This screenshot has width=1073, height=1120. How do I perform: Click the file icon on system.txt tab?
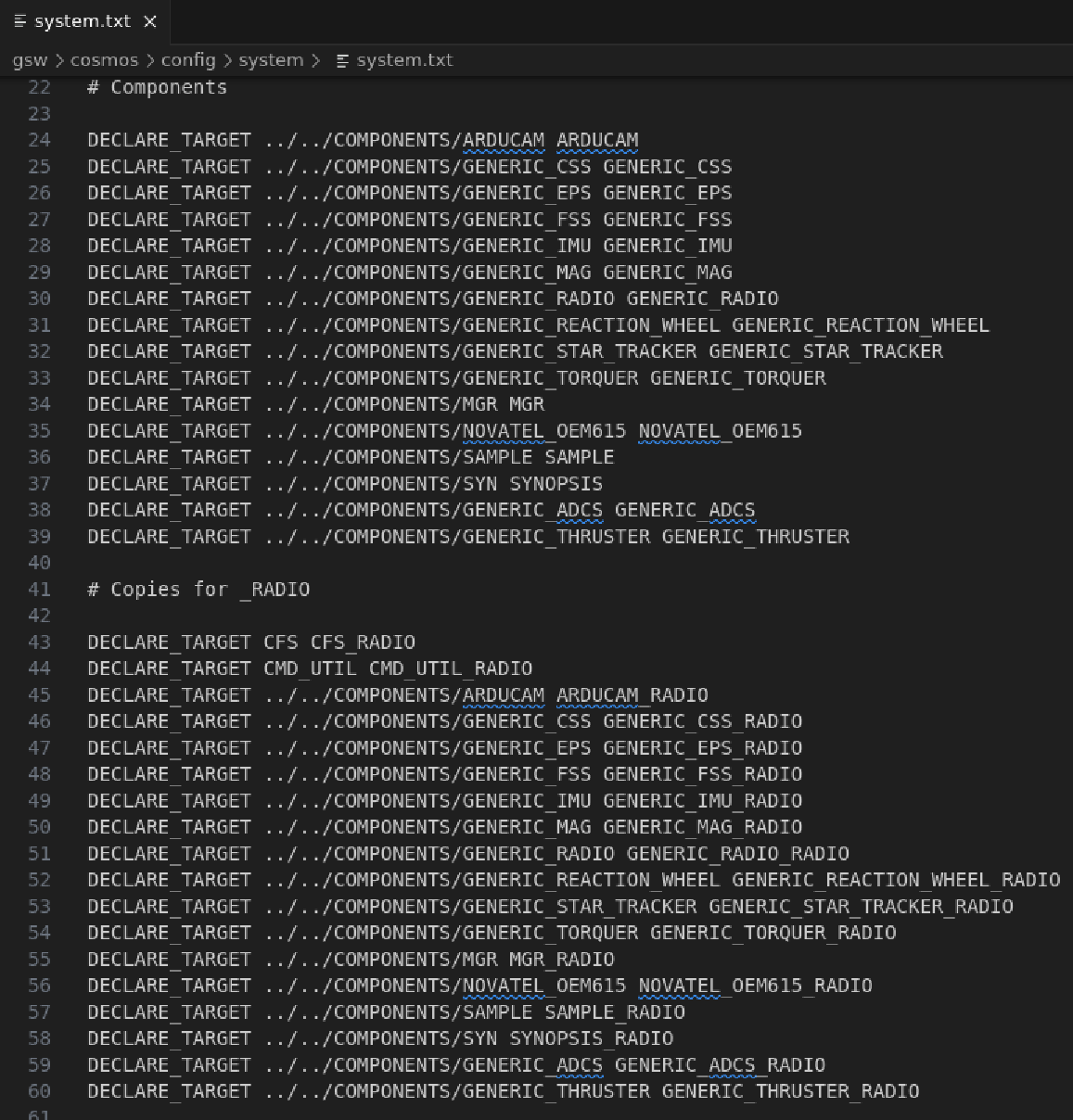pyautogui.click(x=19, y=21)
